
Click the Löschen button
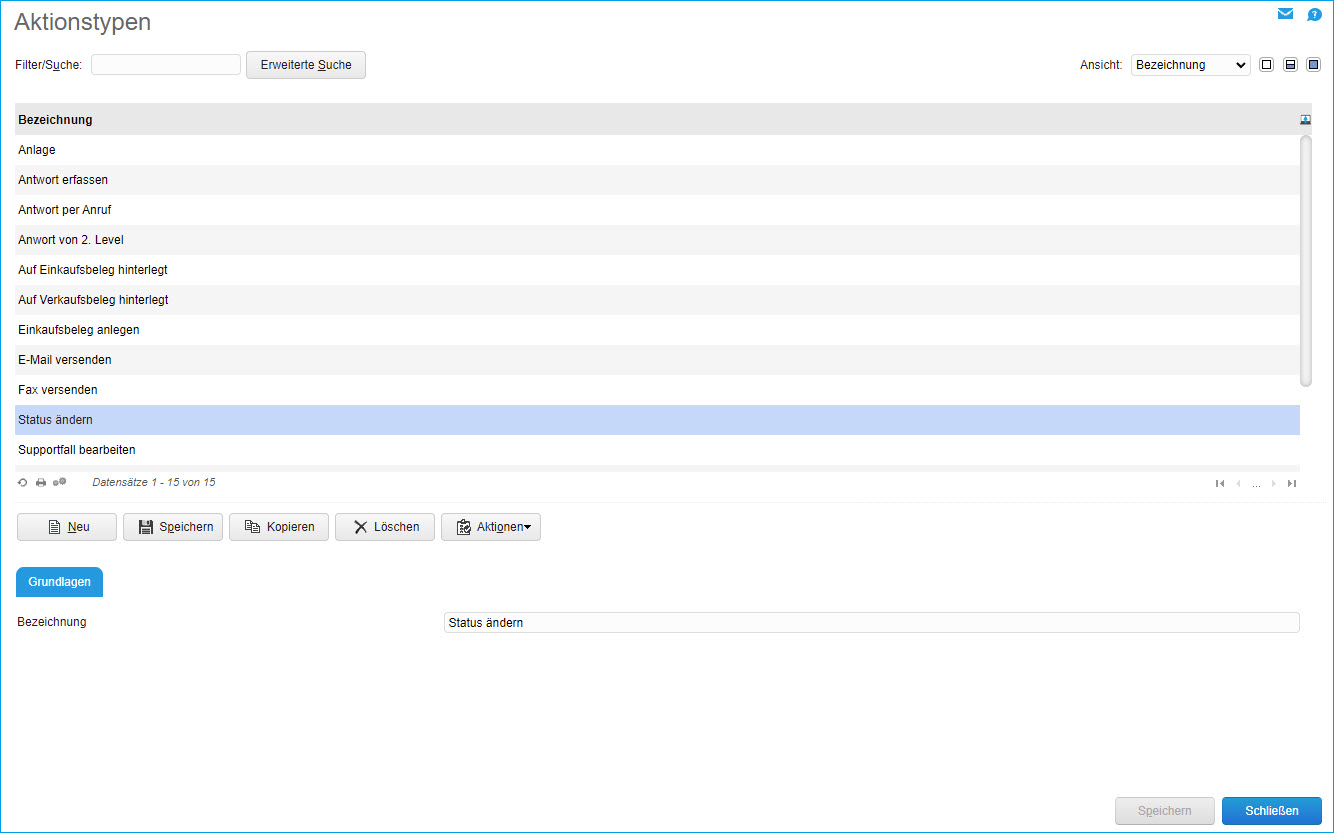(385, 527)
